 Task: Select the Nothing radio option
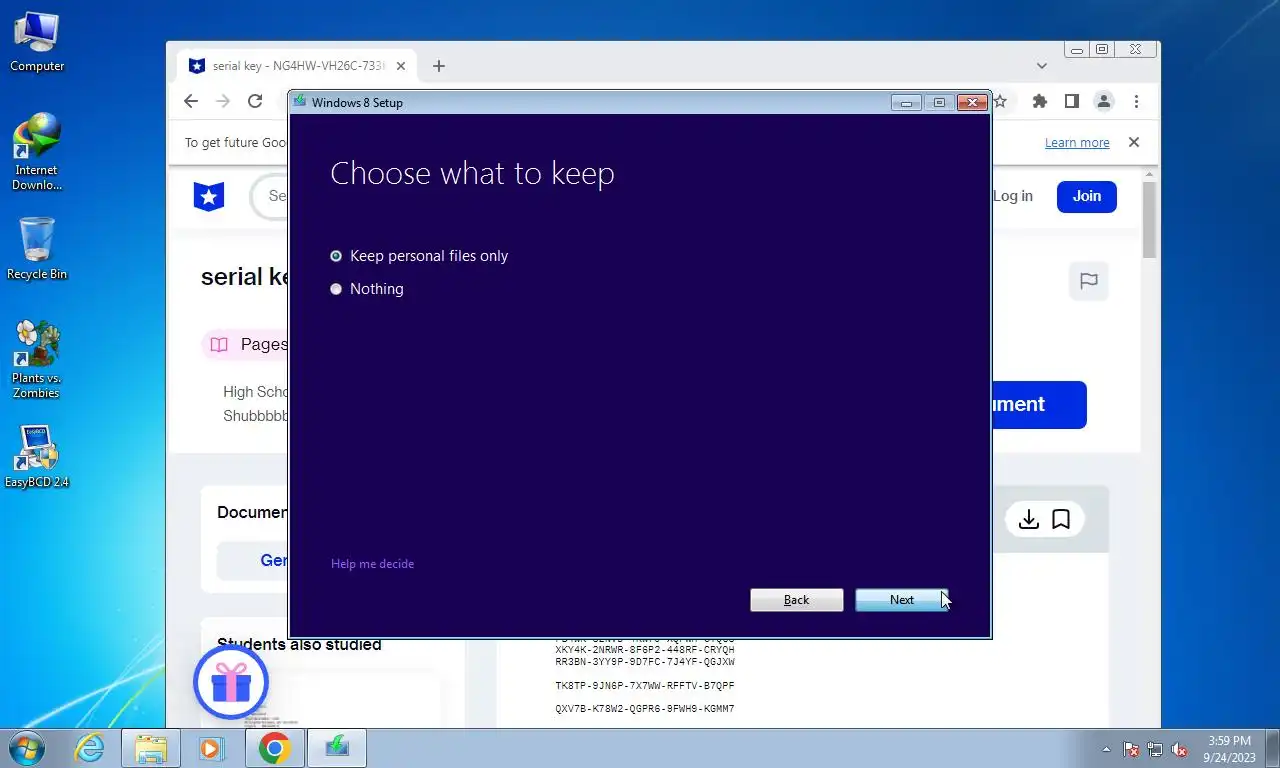[367, 289]
